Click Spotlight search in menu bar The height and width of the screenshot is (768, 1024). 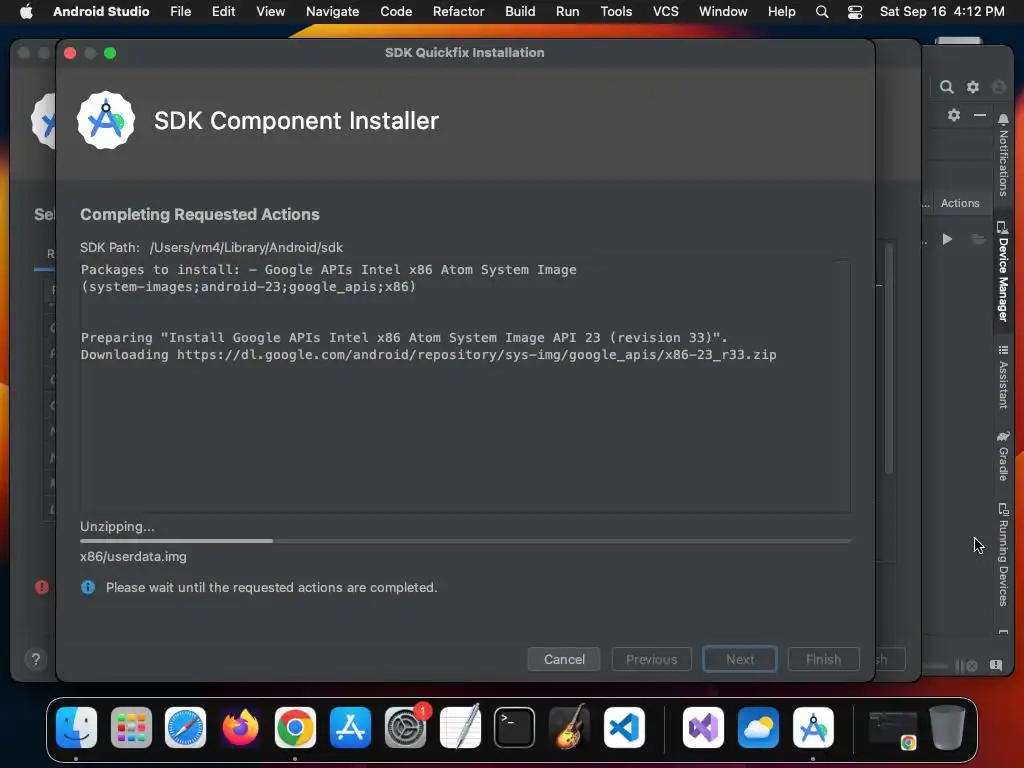coord(822,12)
